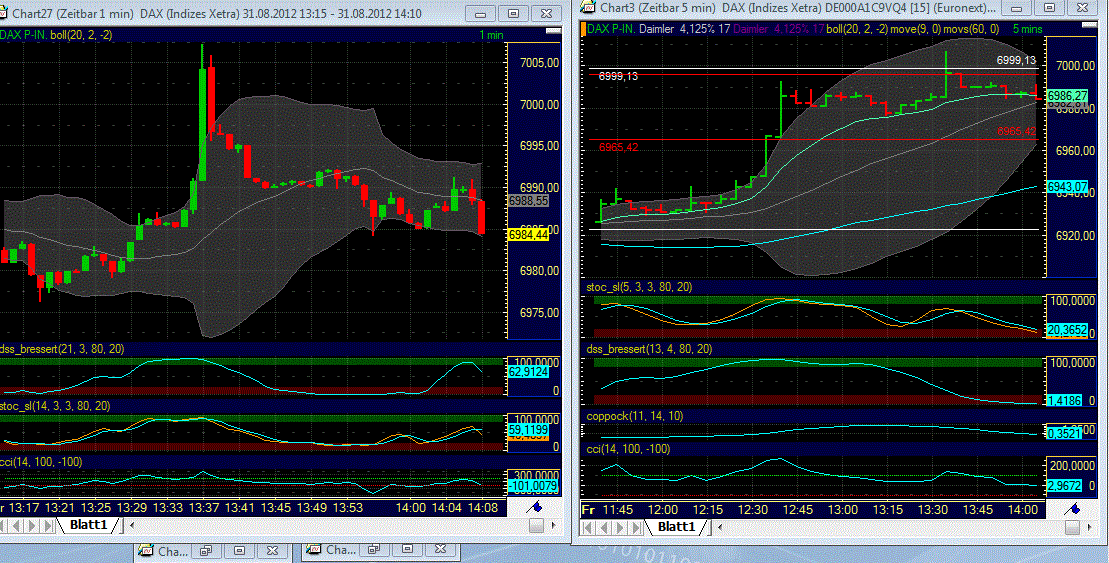Maximize the first minimized Cha... window

click(x=239, y=551)
